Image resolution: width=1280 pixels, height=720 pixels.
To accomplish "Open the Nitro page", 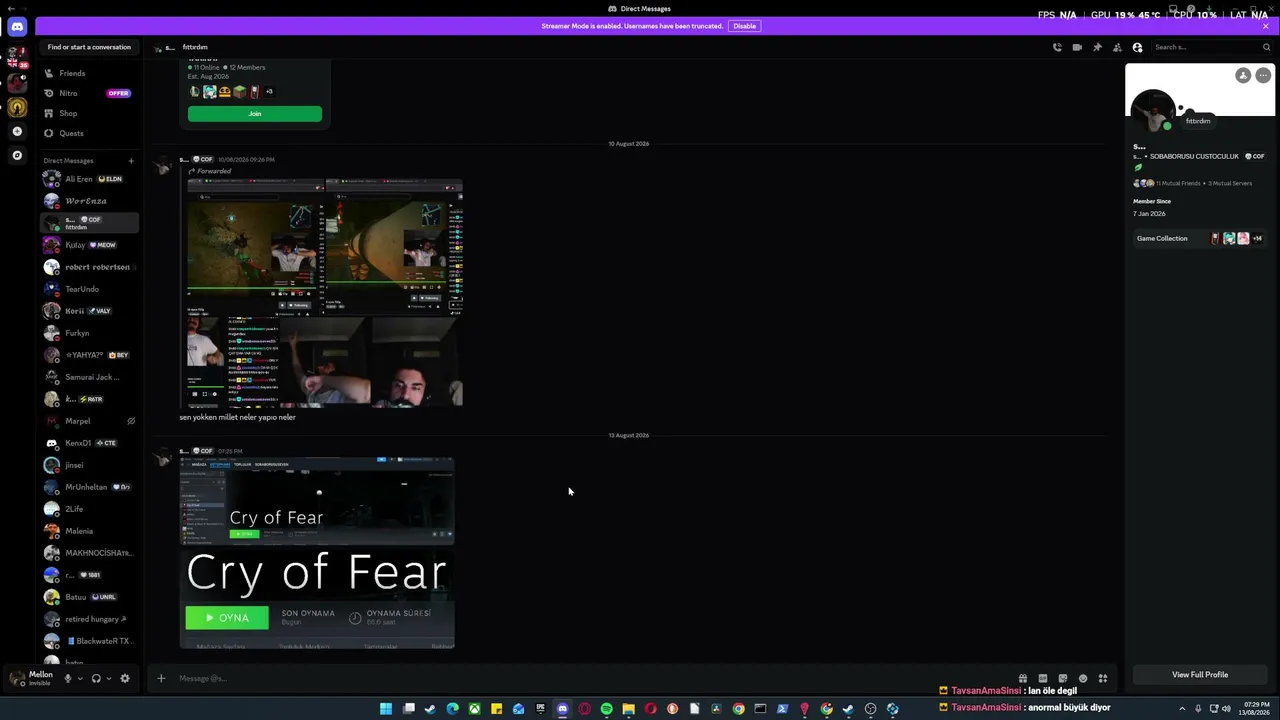I will pyautogui.click(x=90, y=93).
